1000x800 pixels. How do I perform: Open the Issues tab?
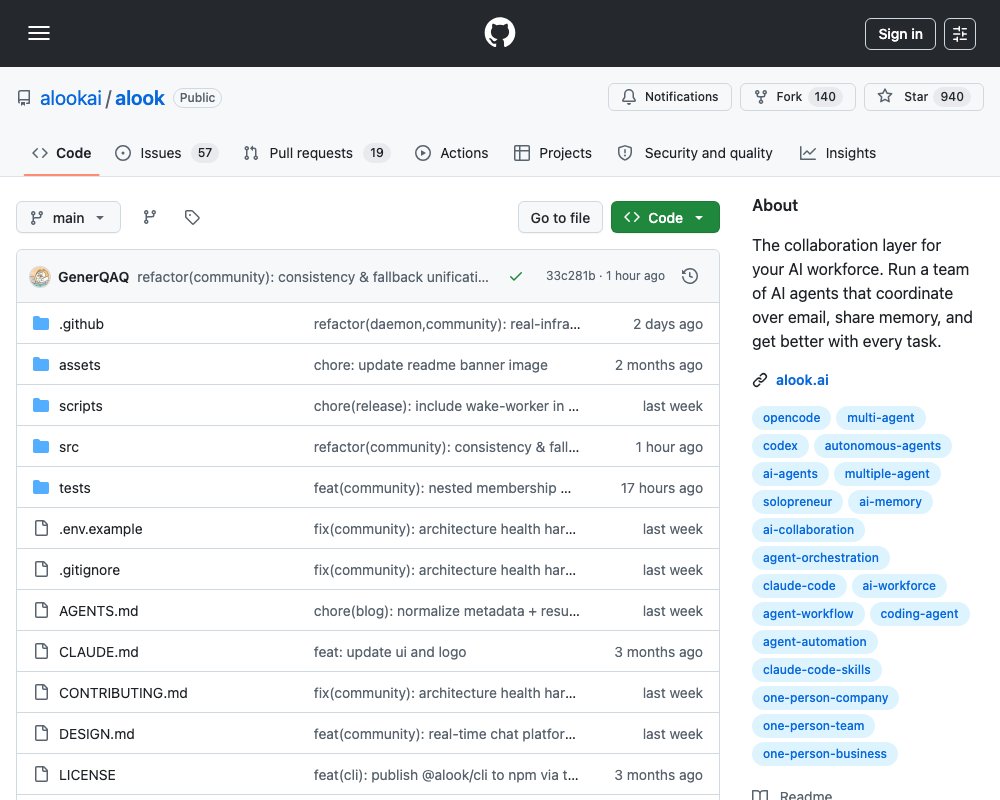coord(166,153)
